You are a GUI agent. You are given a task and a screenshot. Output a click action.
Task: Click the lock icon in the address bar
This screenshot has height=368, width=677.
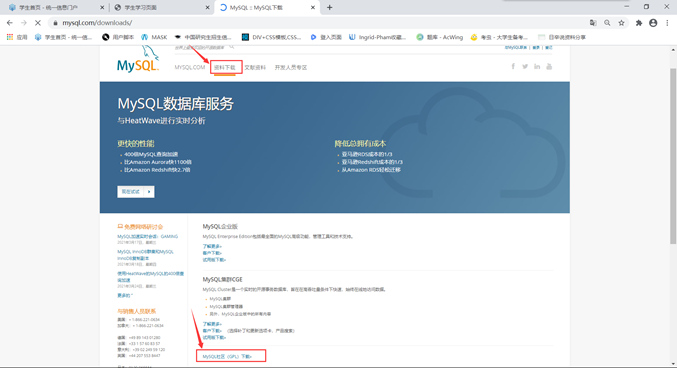click(55, 23)
